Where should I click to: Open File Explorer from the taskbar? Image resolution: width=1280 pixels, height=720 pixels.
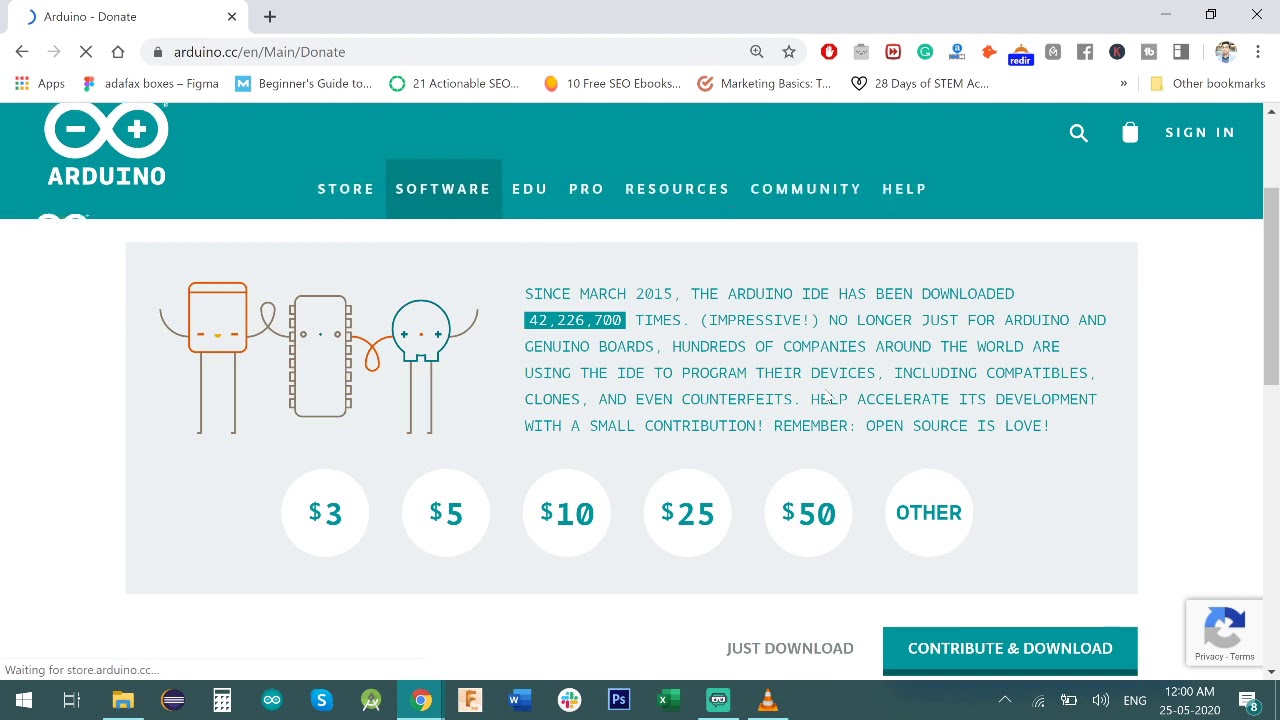click(123, 700)
